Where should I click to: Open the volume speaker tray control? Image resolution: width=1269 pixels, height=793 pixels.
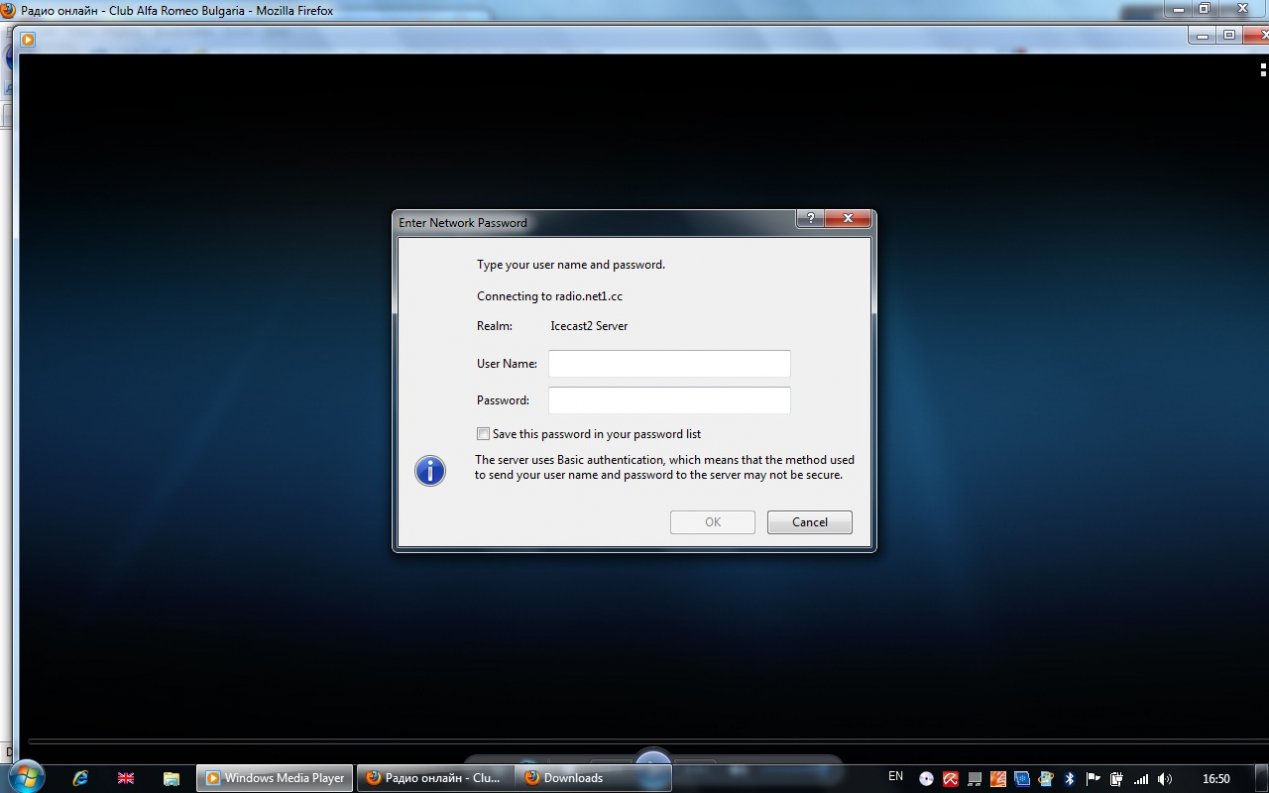point(1165,778)
